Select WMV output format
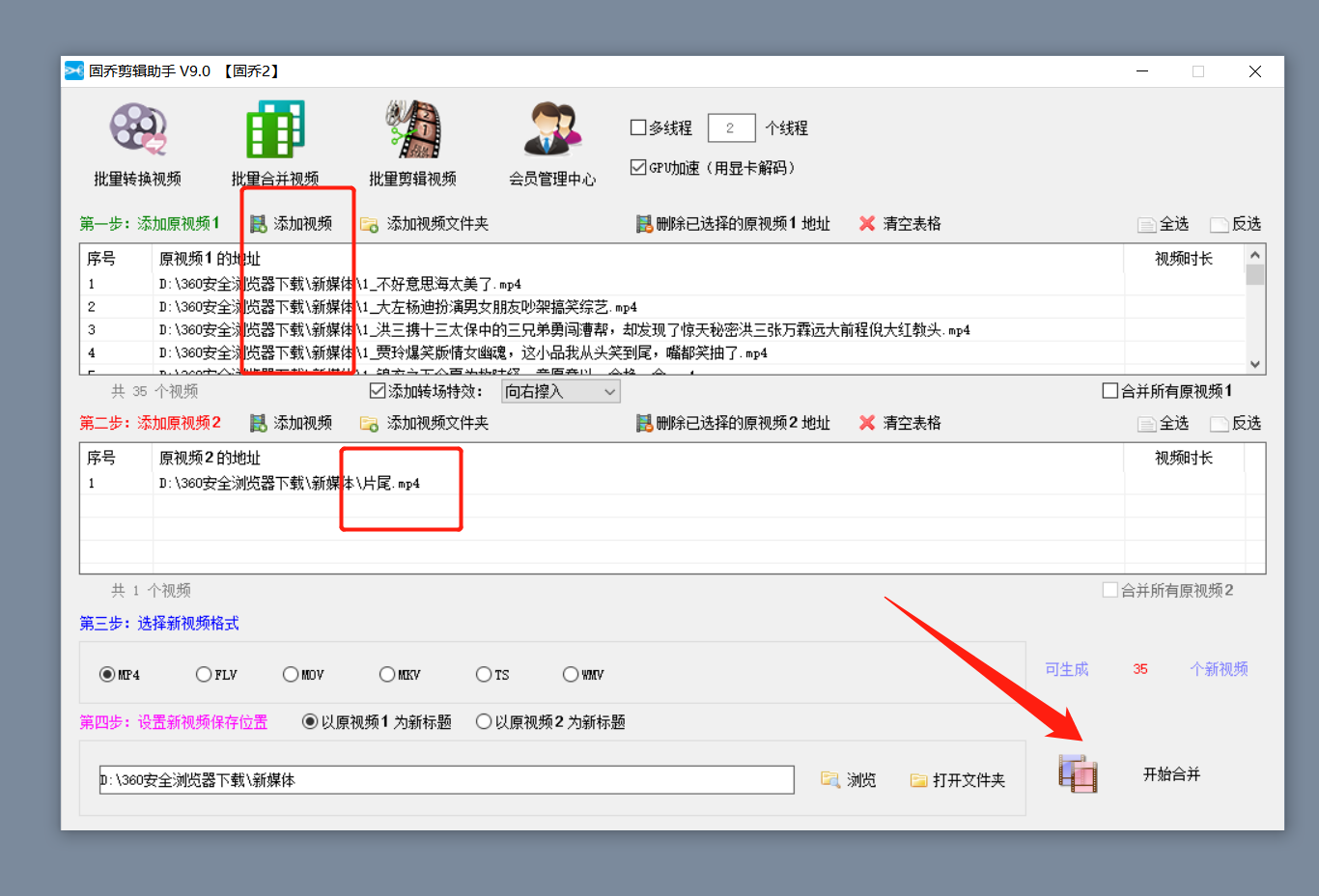Viewport: 1319px width, 896px height. [571, 675]
